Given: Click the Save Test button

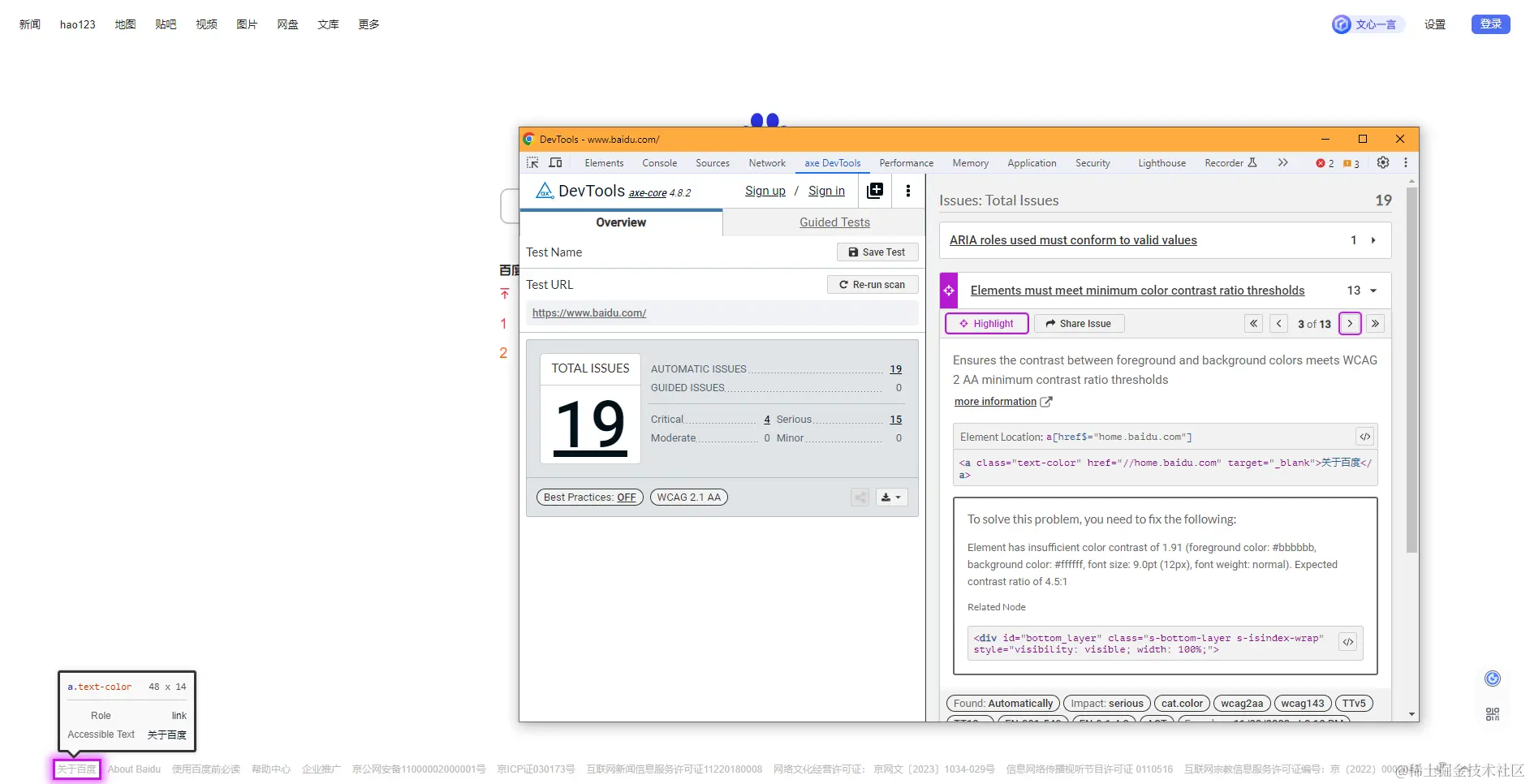Looking at the screenshot, I should tap(877, 252).
